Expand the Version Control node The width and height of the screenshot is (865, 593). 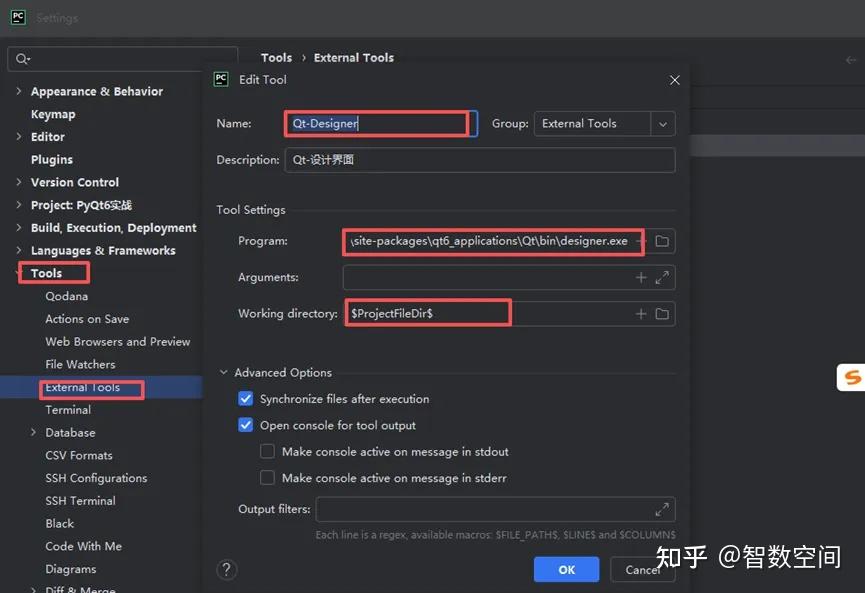pyautogui.click(x=19, y=181)
